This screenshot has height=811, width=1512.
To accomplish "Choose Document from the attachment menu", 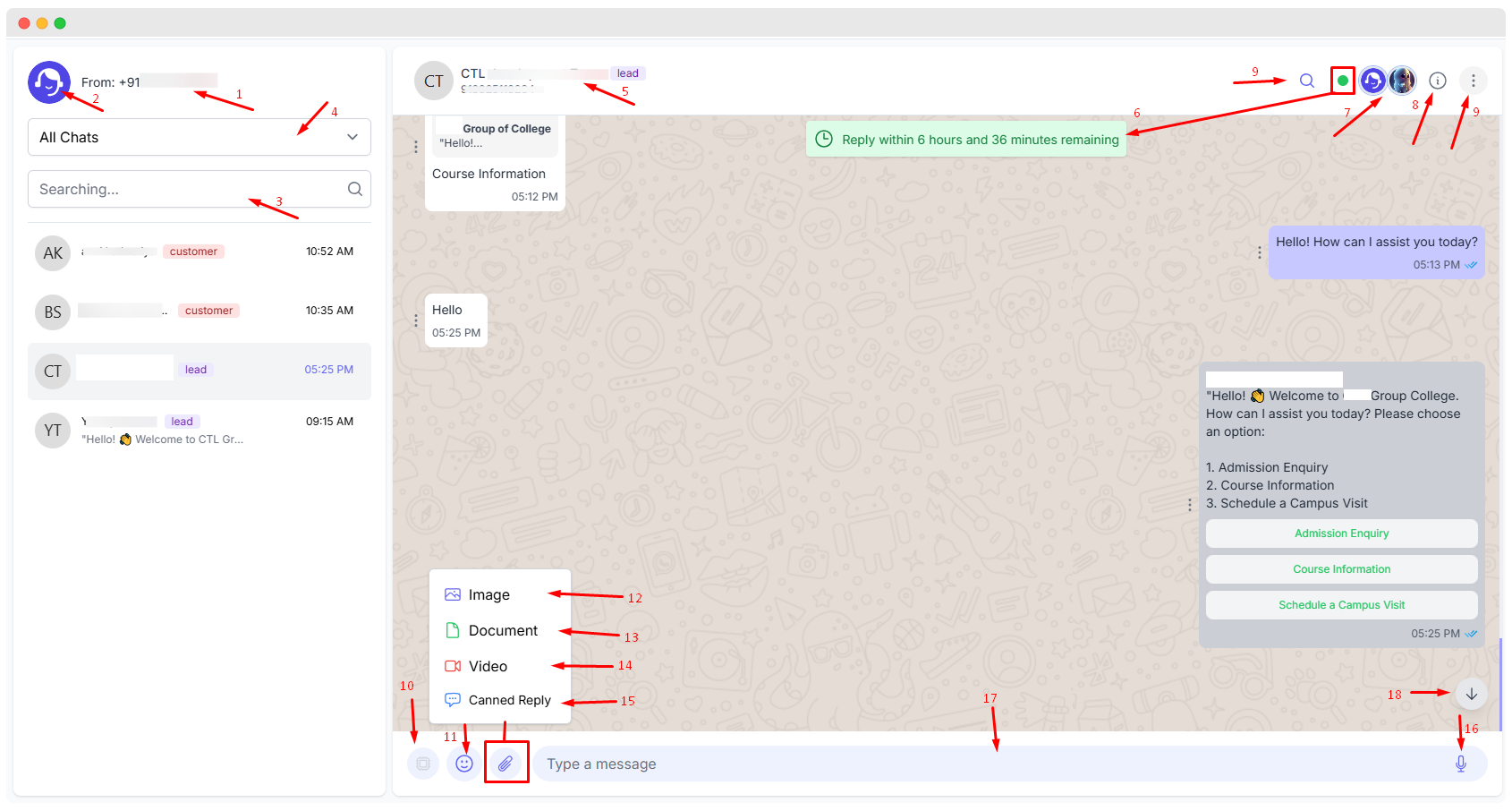I will coord(501,630).
